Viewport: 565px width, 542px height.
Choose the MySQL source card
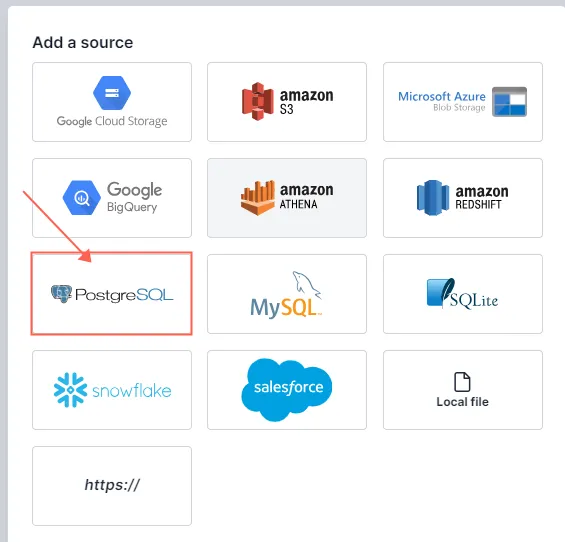pos(287,294)
